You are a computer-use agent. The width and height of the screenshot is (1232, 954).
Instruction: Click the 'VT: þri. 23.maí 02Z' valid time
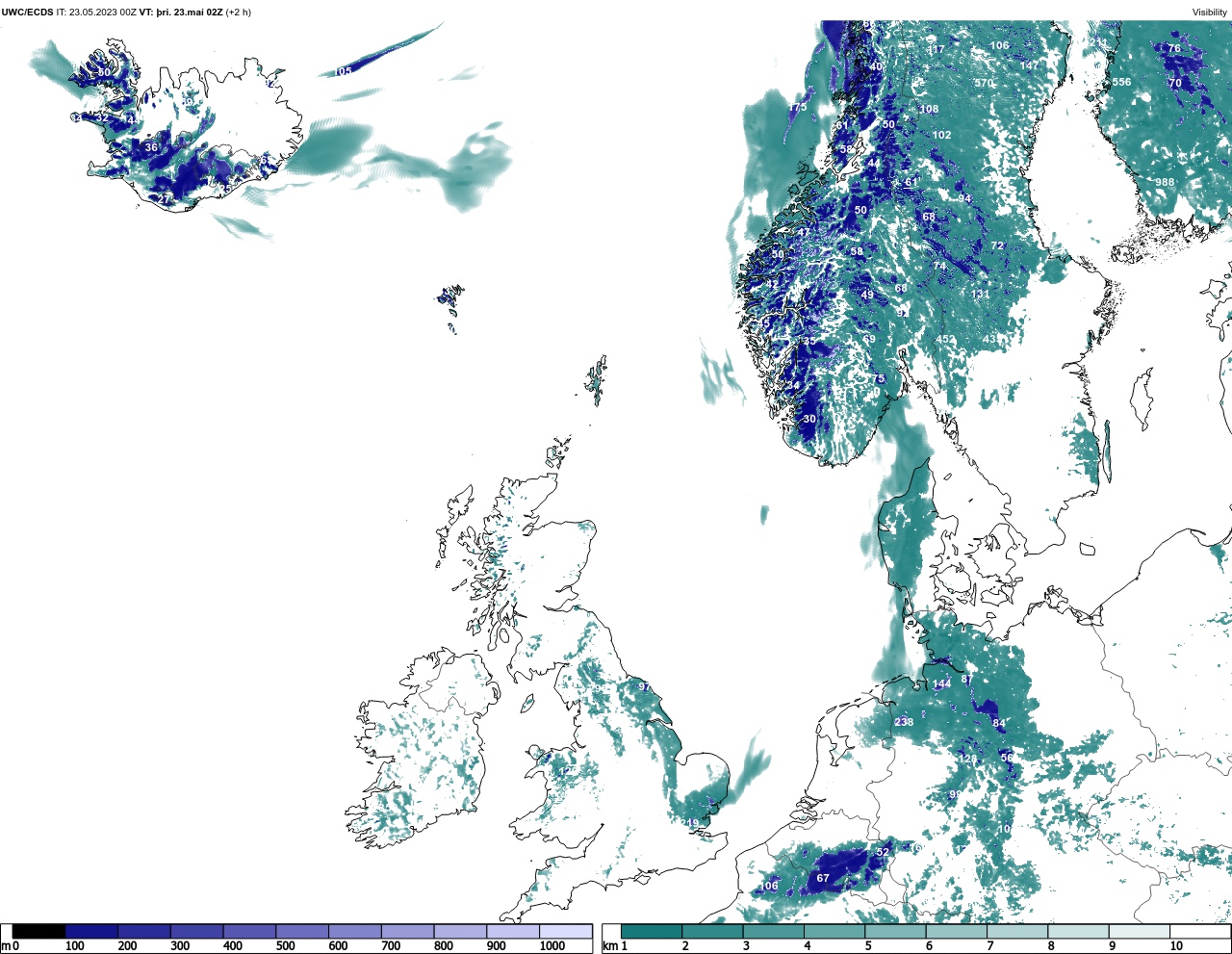point(181,13)
